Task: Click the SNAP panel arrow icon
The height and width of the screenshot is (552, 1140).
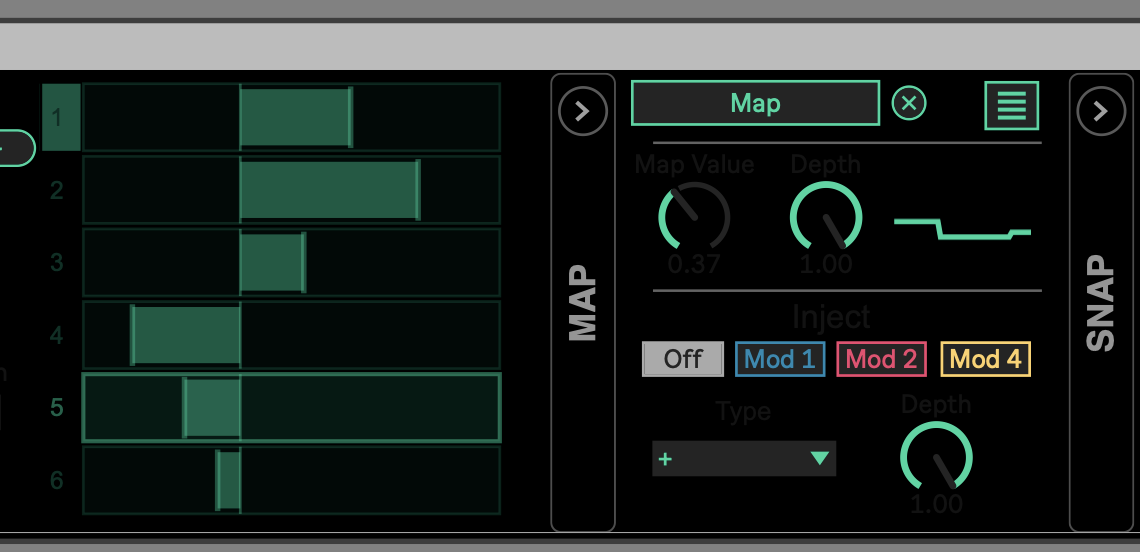Action: (x=1100, y=111)
